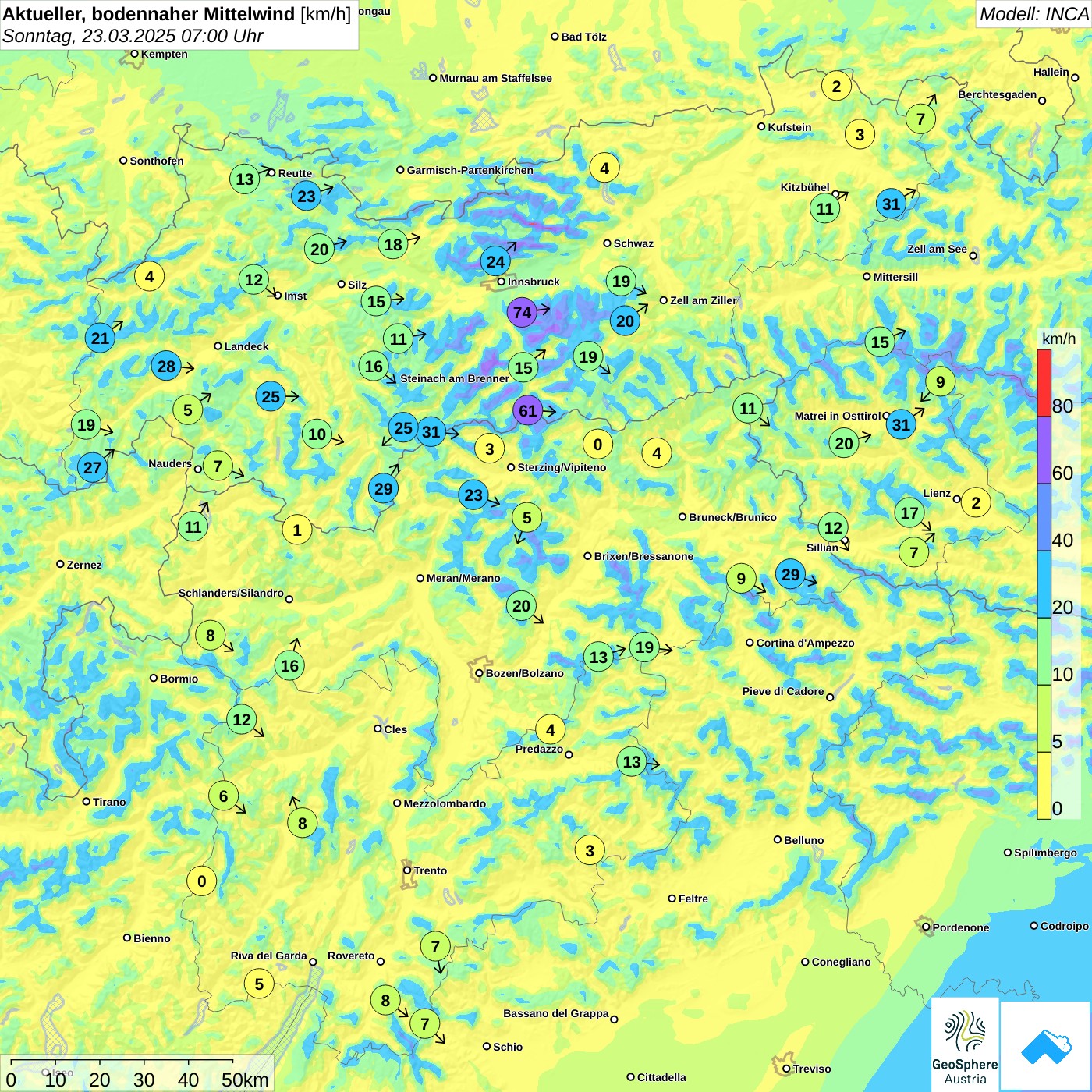Screen dimensions: 1092x1092
Task: Pick the 10 km/h station marker
Action: pyautogui.click(x=317, y=434)
